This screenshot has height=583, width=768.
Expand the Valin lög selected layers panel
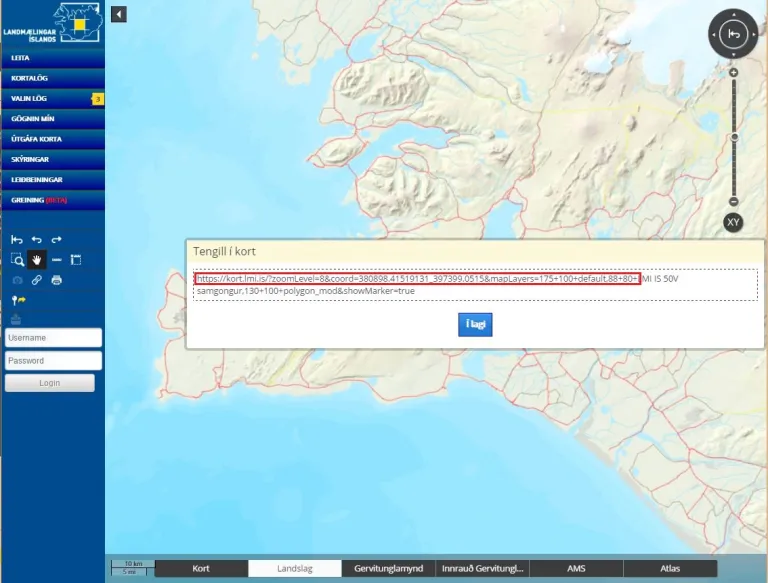[52, 99]
